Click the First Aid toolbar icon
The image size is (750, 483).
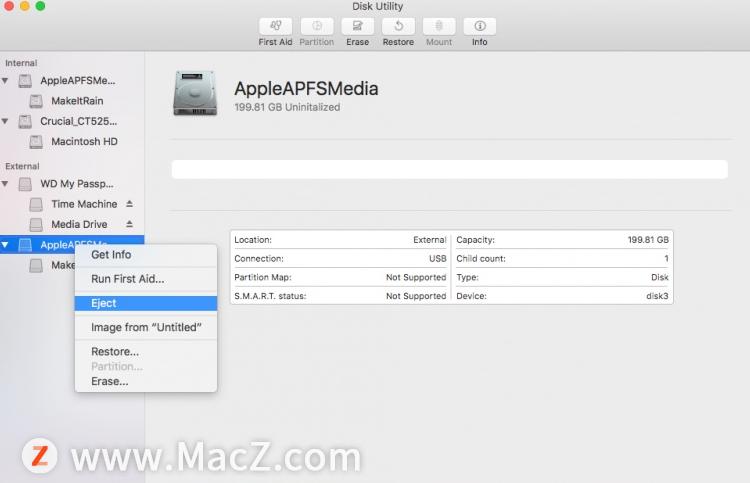point(275,26)
